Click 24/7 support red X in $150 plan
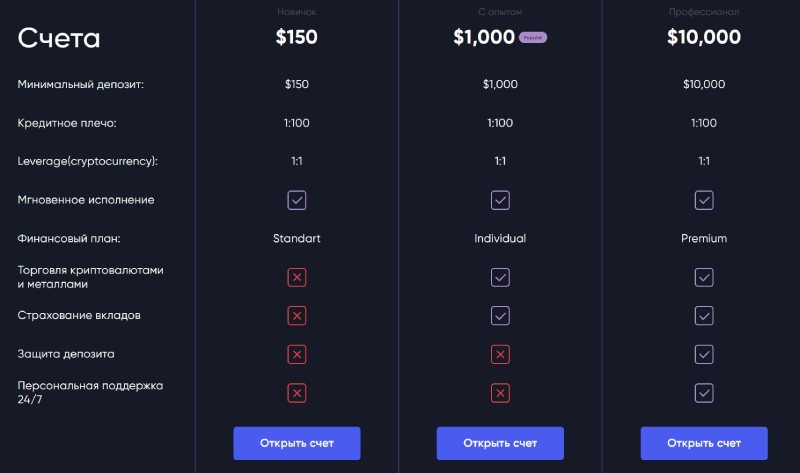The width and height of the screenshot is (800, 473). coord(297,393)
